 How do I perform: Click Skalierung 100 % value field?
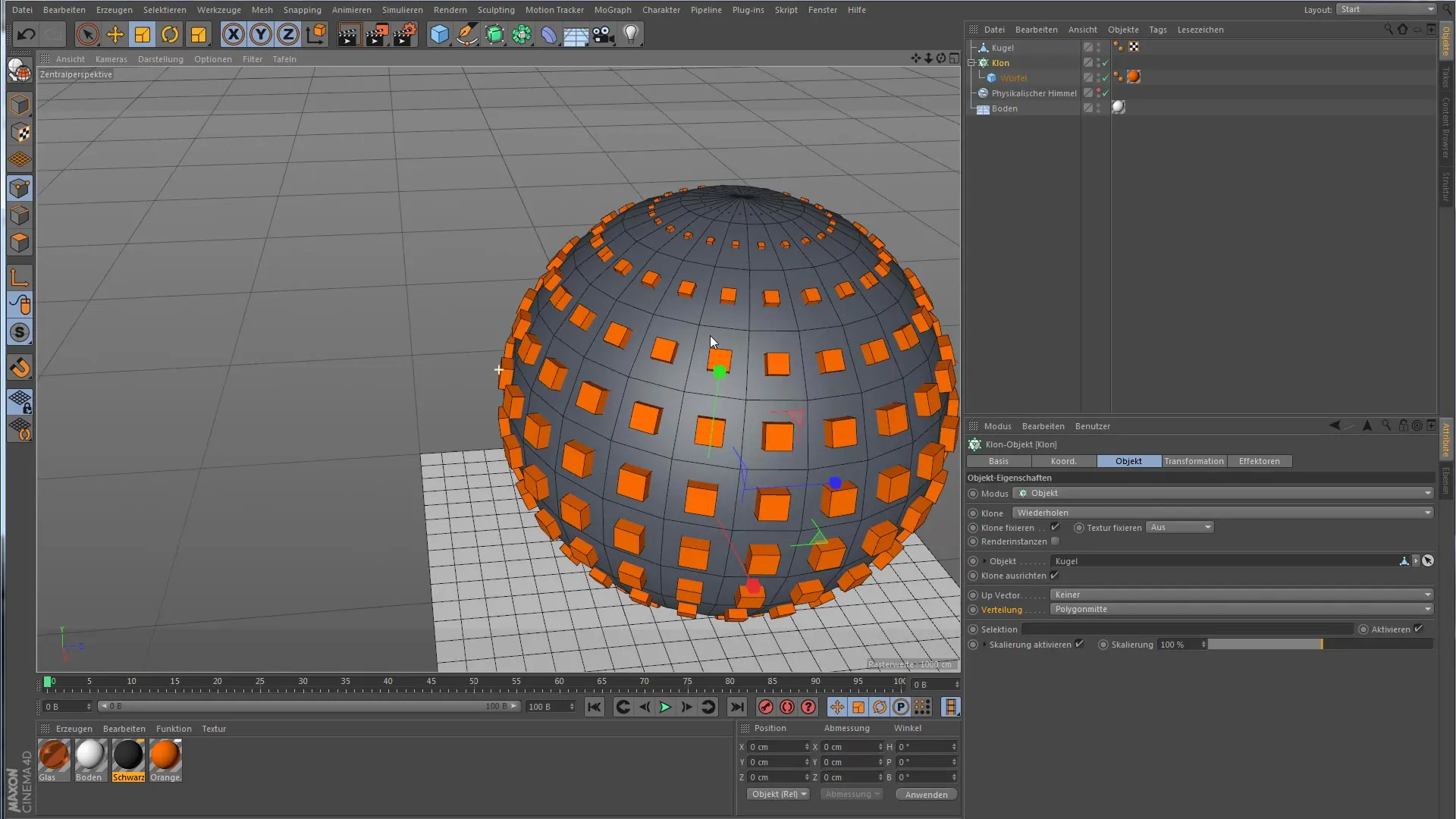tap(1182, 644)
